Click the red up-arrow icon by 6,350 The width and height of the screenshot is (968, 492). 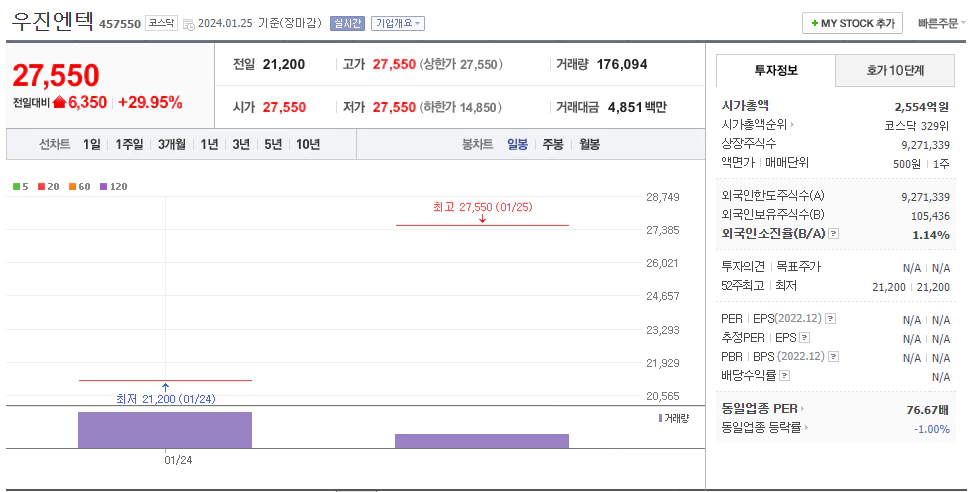point(59,102)
